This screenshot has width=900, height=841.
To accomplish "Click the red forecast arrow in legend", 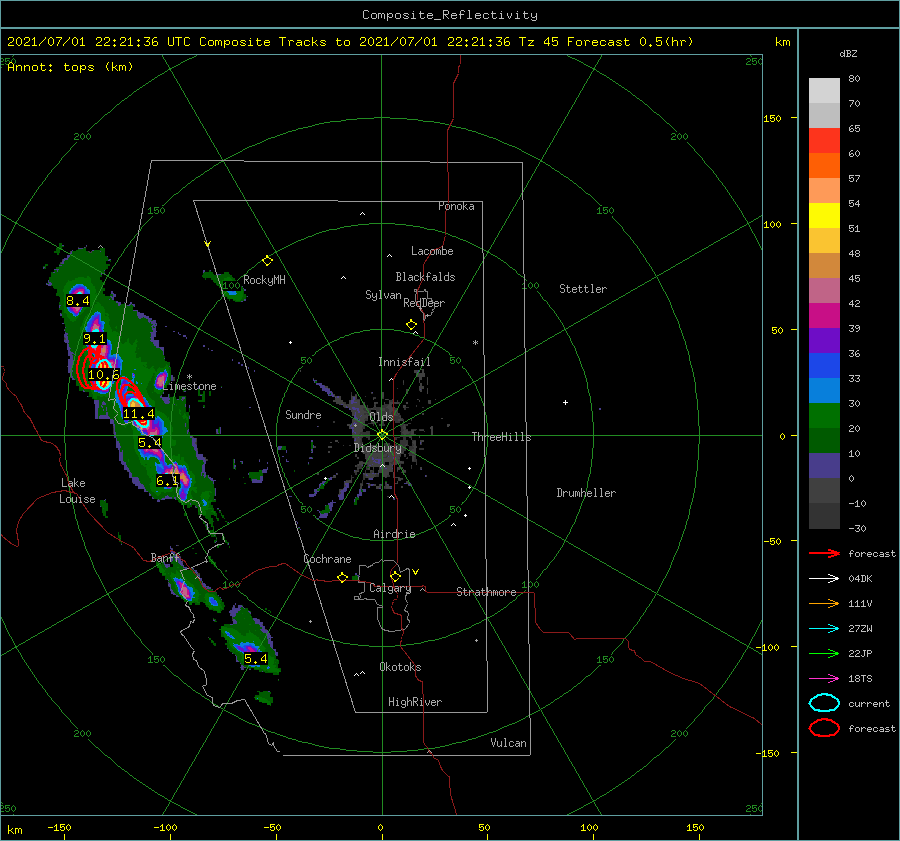I will pyautogui.click(x=824, y=553).
